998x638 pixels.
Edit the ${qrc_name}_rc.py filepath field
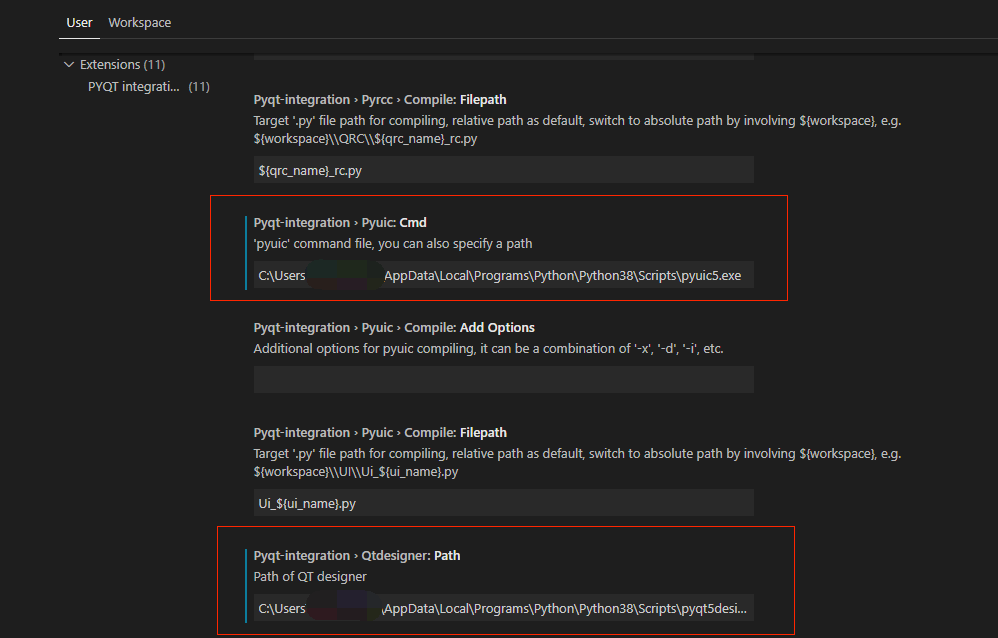[503, 169]
